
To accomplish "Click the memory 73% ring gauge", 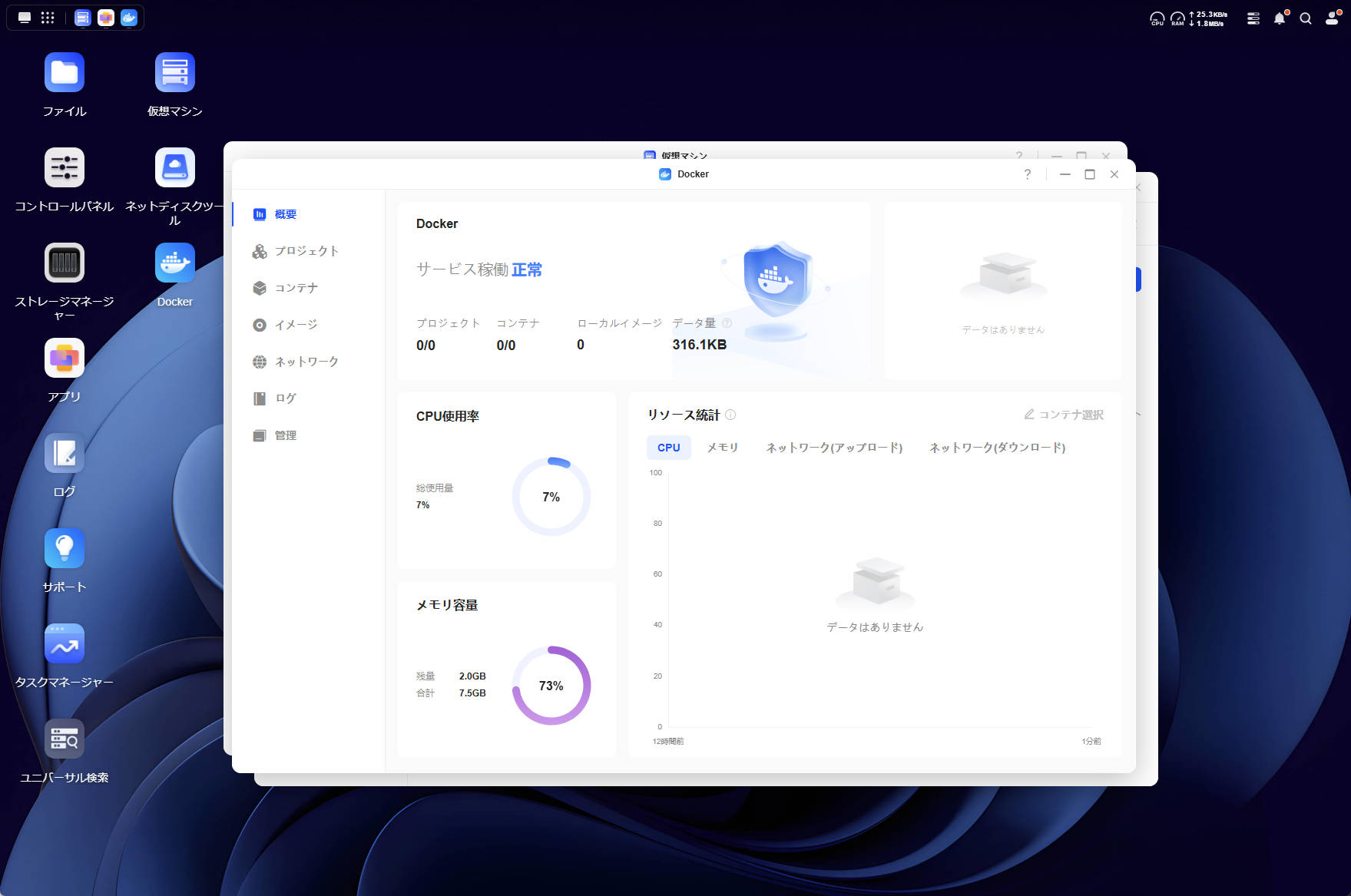I will pos(551,686).
